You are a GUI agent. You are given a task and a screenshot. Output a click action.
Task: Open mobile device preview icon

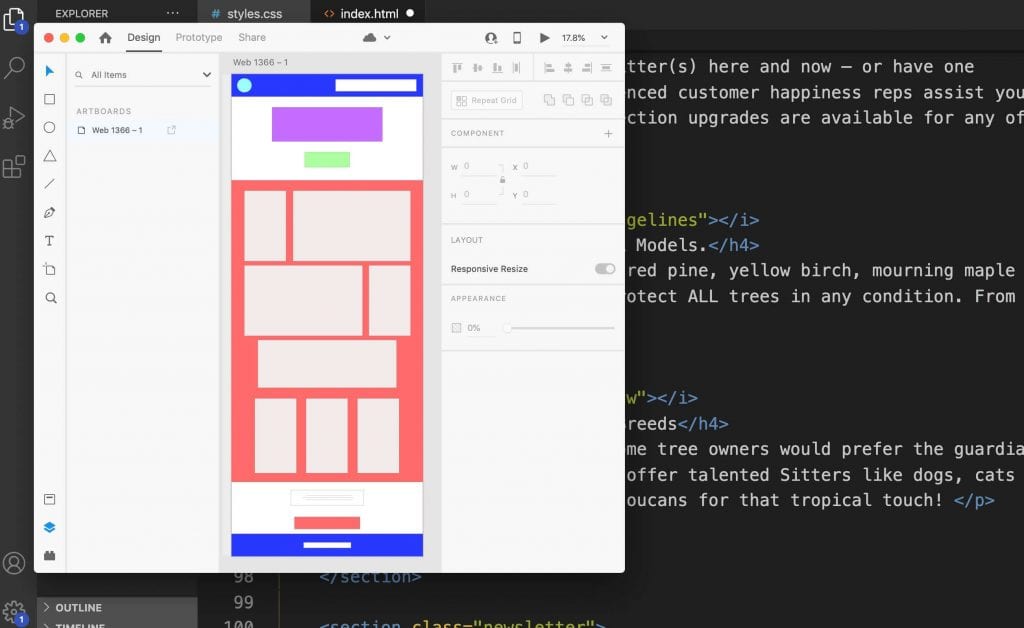coord(517,38)
